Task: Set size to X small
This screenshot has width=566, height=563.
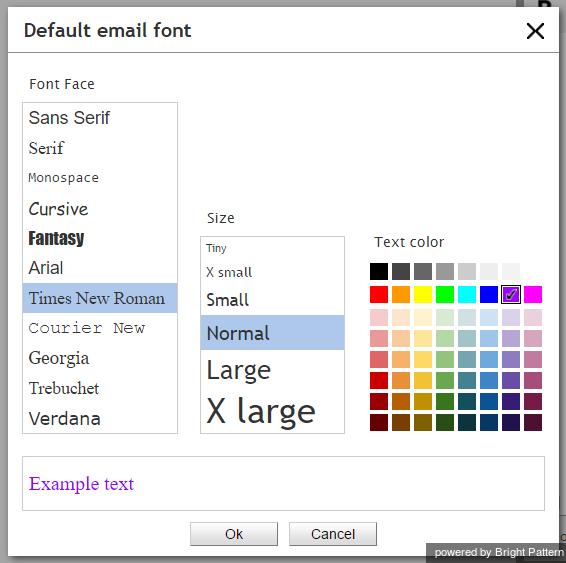Action: (x=273, y=272)
